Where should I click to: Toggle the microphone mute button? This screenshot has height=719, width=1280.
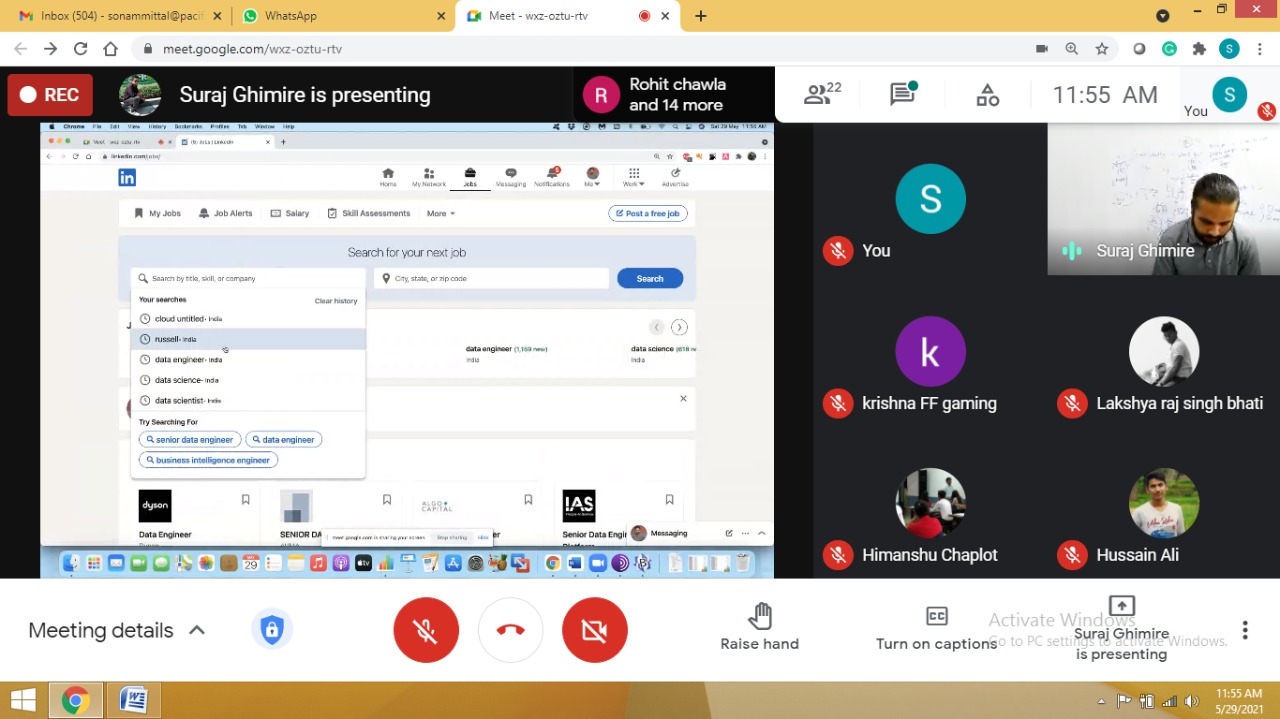pyautogui.click(x=426, y=630)
